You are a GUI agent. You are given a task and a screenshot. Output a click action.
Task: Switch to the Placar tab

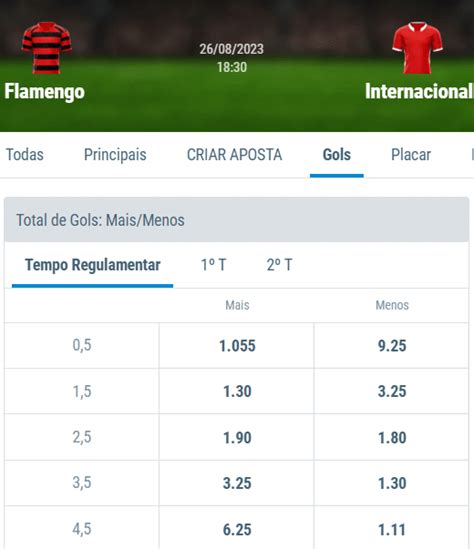[x=411, y=155]
